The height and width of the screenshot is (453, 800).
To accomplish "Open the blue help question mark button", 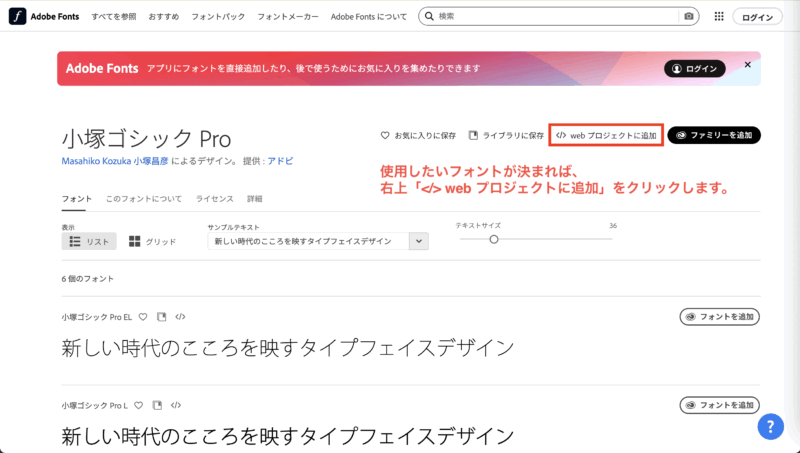I will 770,426.
